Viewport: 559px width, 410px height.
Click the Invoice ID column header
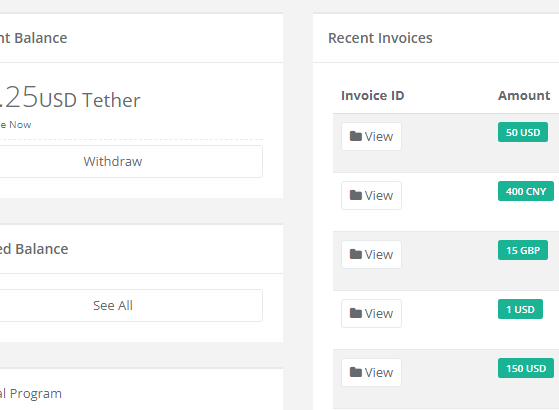[373, 96]
